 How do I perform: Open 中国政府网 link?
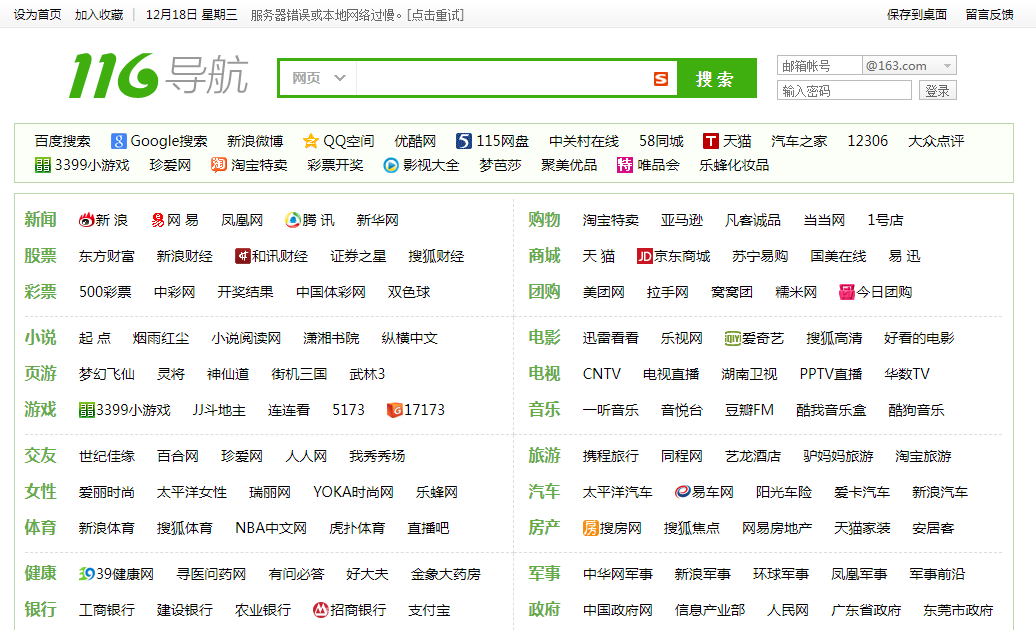(618, 610)
